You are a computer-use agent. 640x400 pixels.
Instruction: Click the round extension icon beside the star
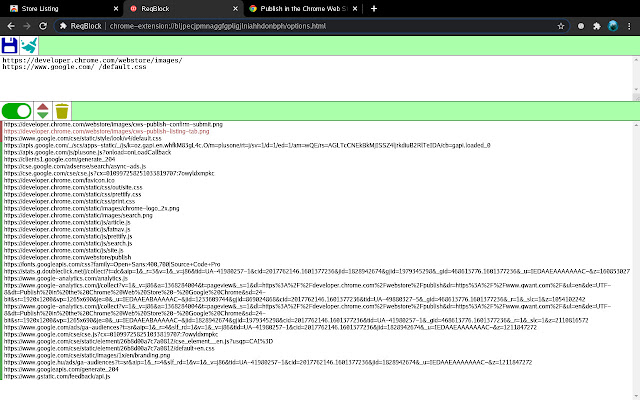[x=581, y=26]
